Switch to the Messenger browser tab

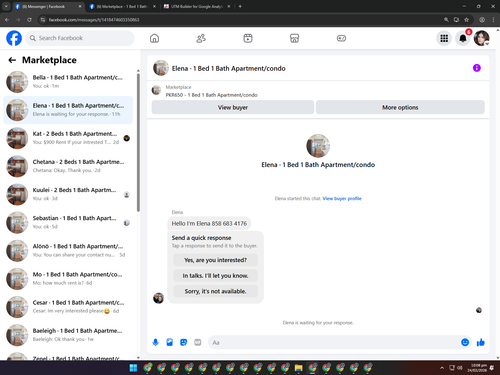[x=47, y=6]
